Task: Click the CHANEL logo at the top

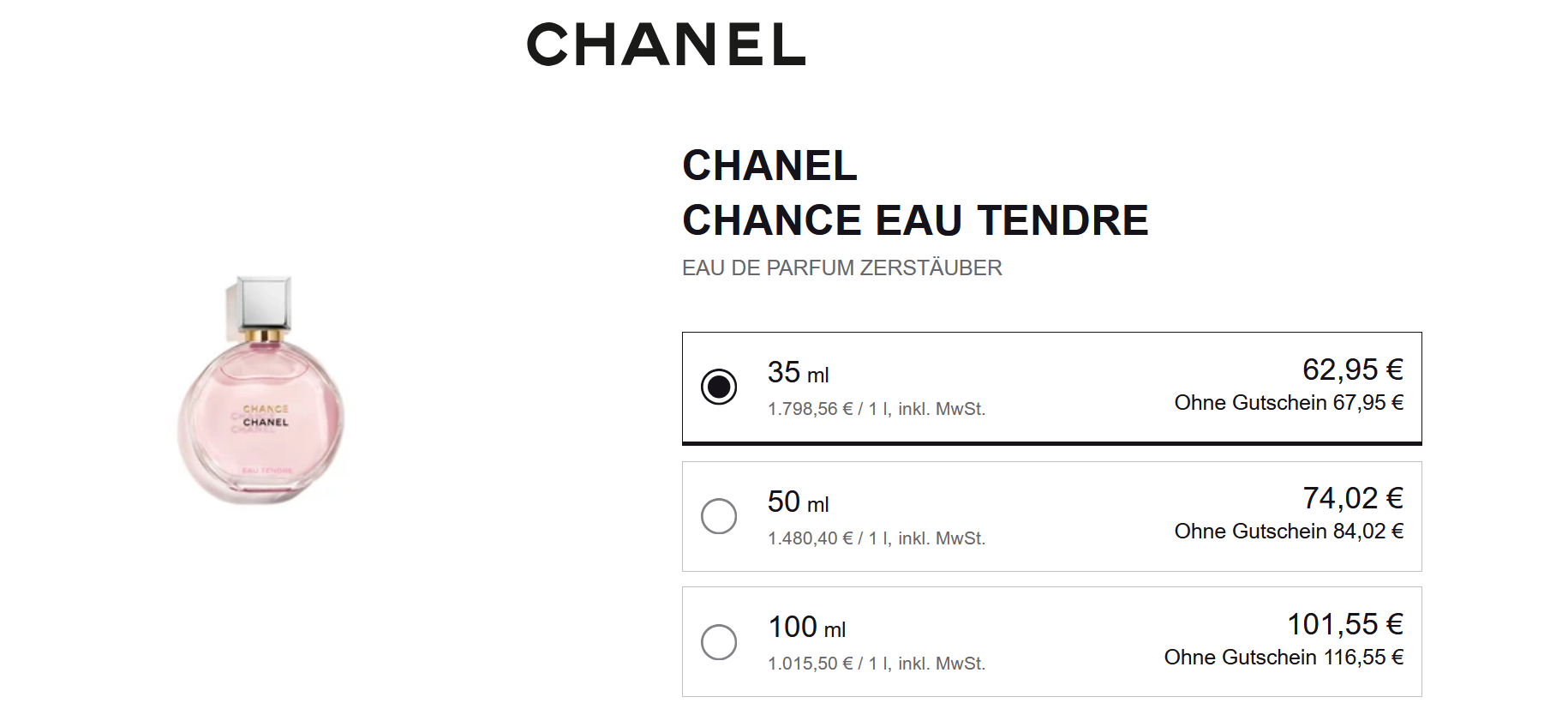Action: click(666, 45)
